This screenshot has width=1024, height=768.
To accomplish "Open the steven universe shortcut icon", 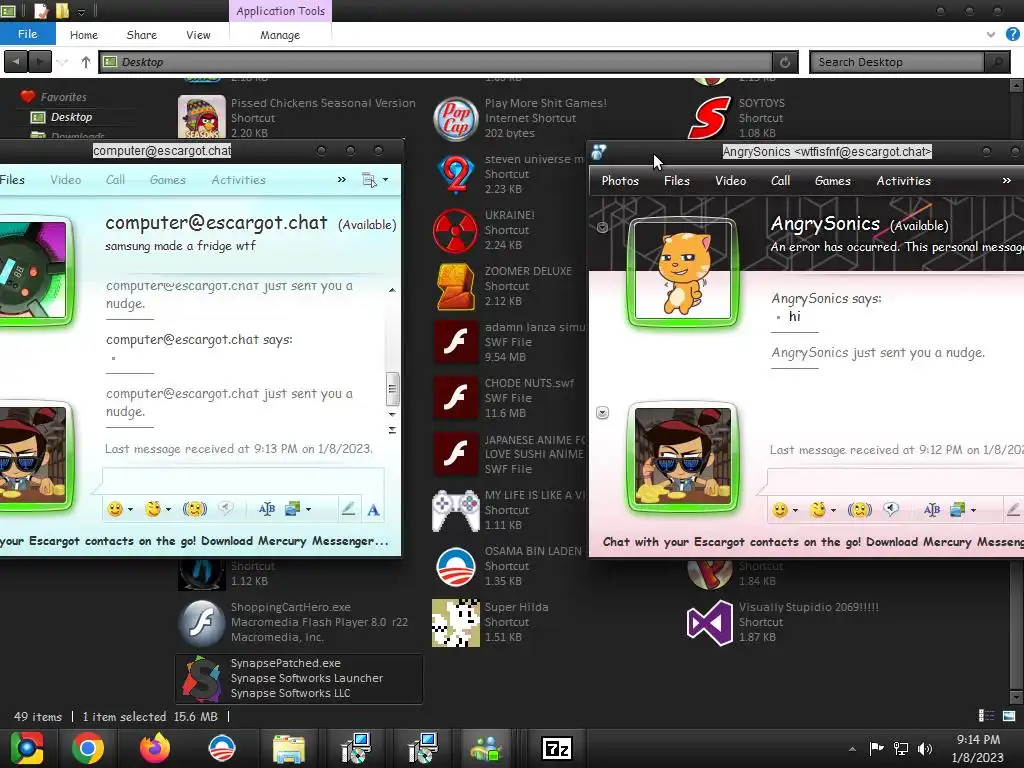I will pos(455,174).
